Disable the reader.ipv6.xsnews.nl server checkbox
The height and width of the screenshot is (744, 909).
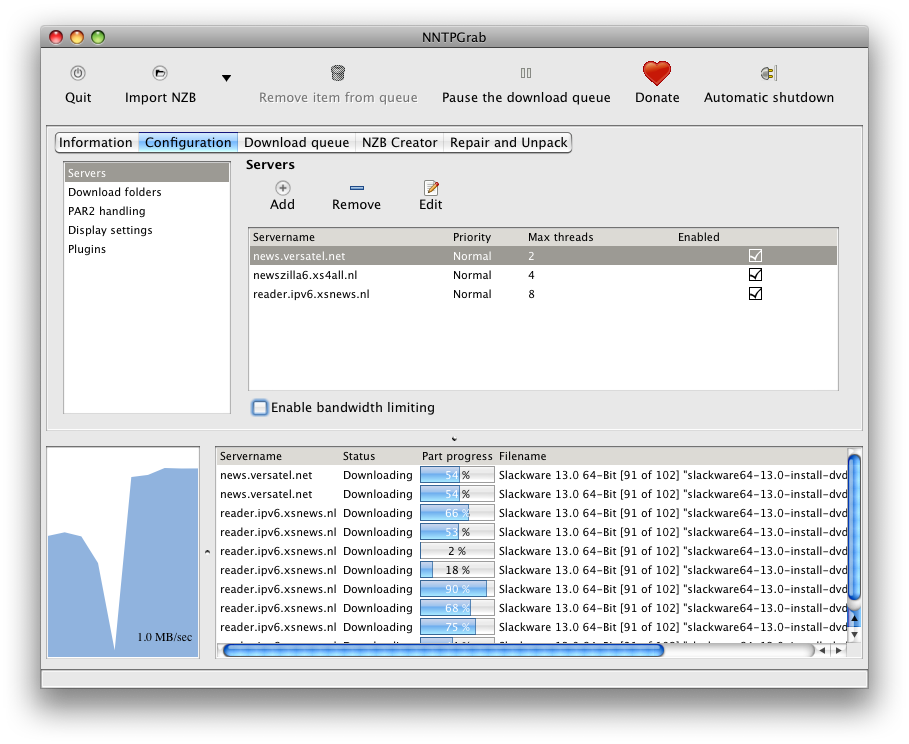pyautogui.click(x=756, y=294)
